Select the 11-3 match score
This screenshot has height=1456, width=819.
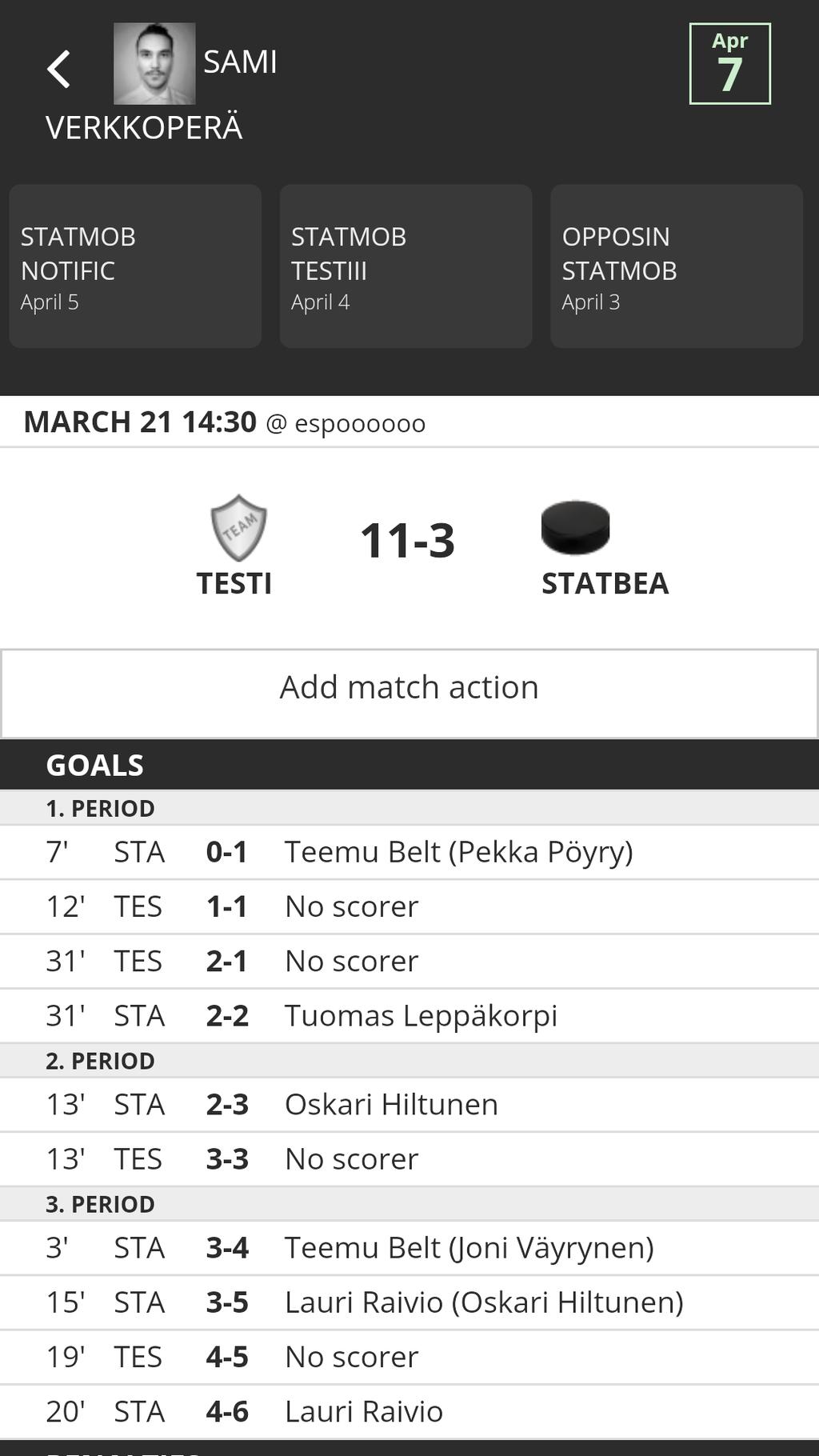click(x=408, y=540)
